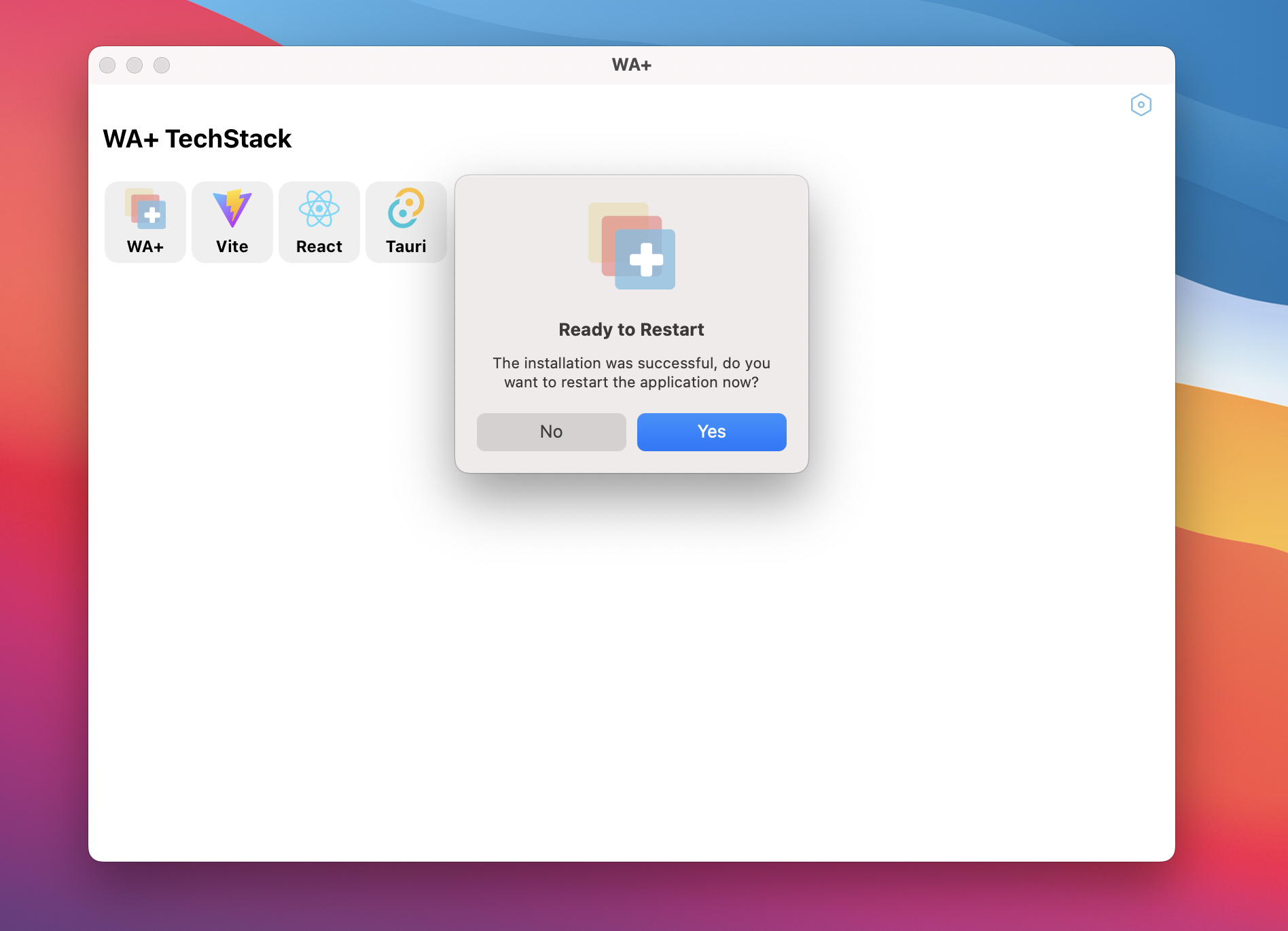Click the 'installation was successful' message text

click(631, 372)
